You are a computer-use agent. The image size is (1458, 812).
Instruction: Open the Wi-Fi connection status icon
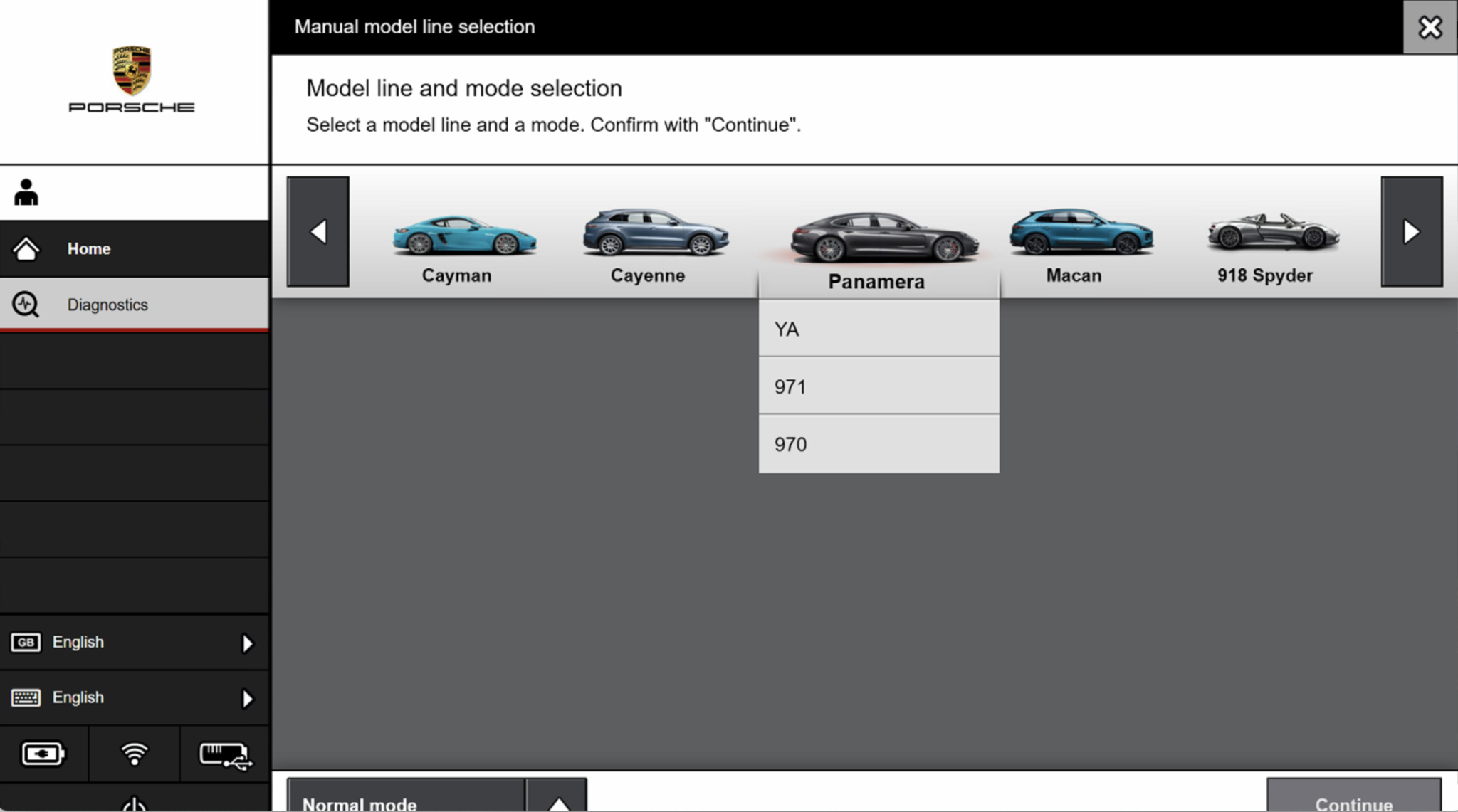click(135, 754)
